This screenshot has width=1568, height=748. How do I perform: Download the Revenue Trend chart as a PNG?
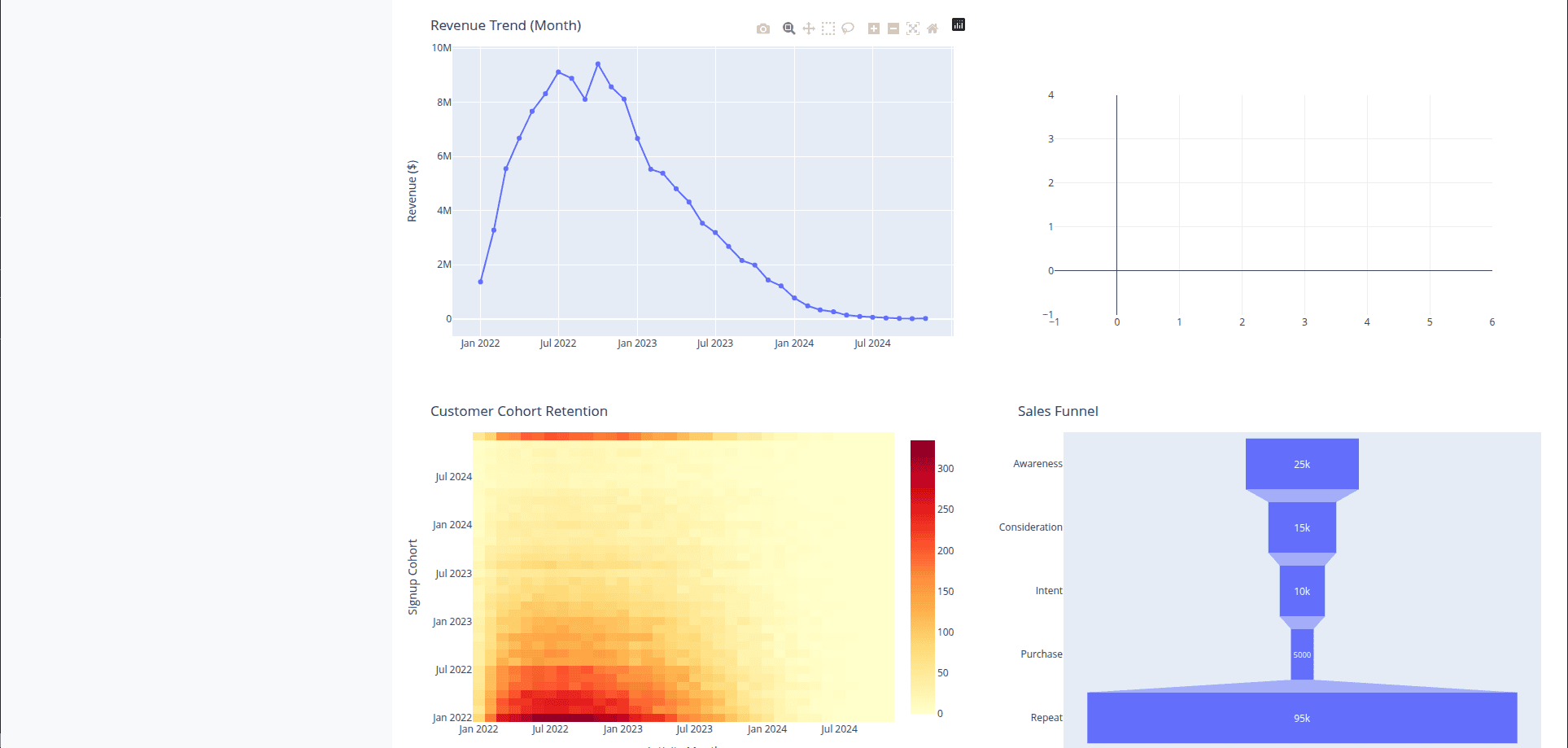[762, 28]
